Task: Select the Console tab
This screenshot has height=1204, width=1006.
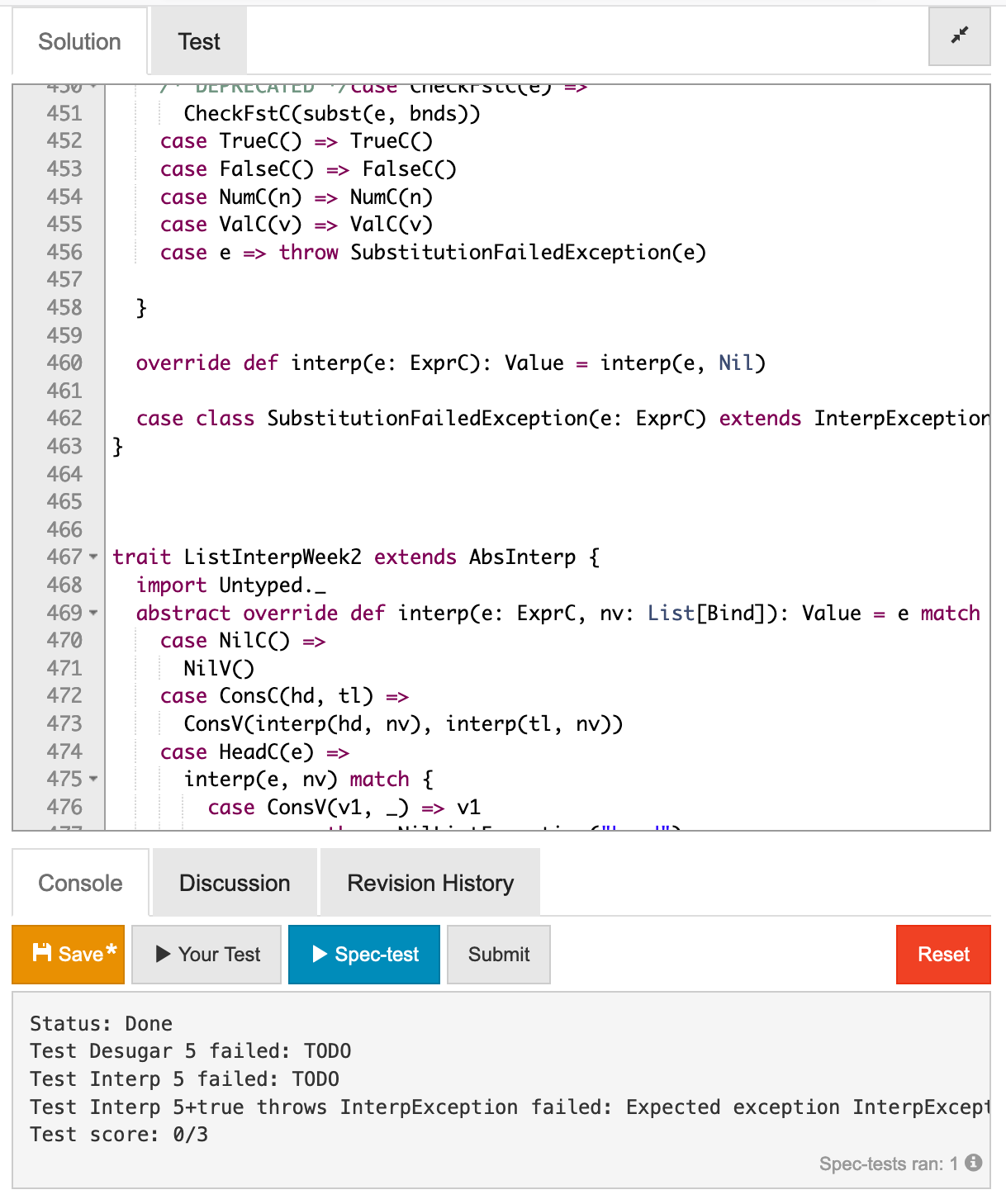Action: point(80,884)
